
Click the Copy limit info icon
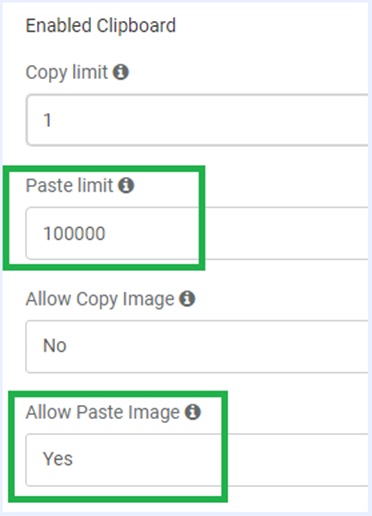click(x=121, y=72)
